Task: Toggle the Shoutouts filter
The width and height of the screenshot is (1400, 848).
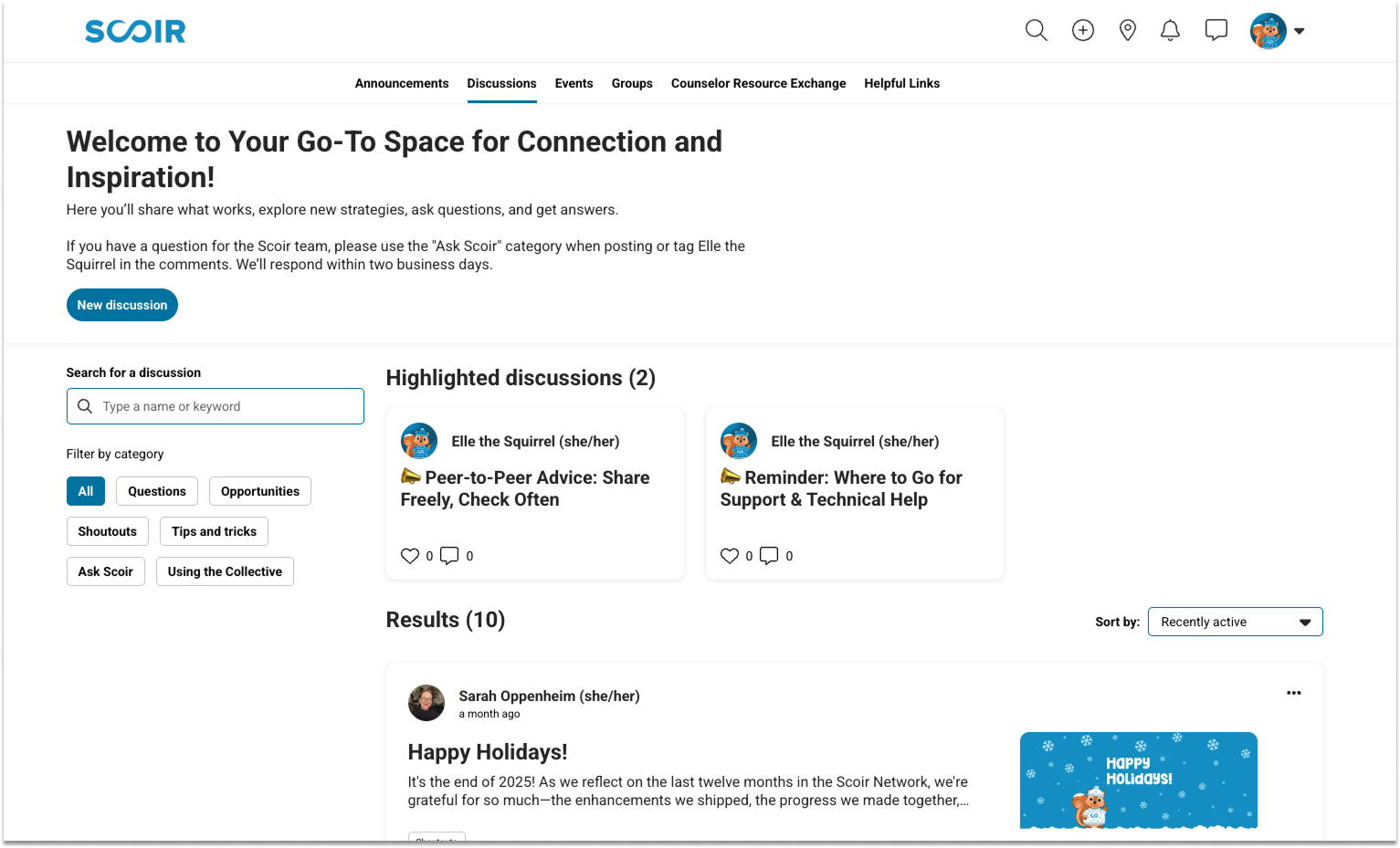Action: [107, 530]
